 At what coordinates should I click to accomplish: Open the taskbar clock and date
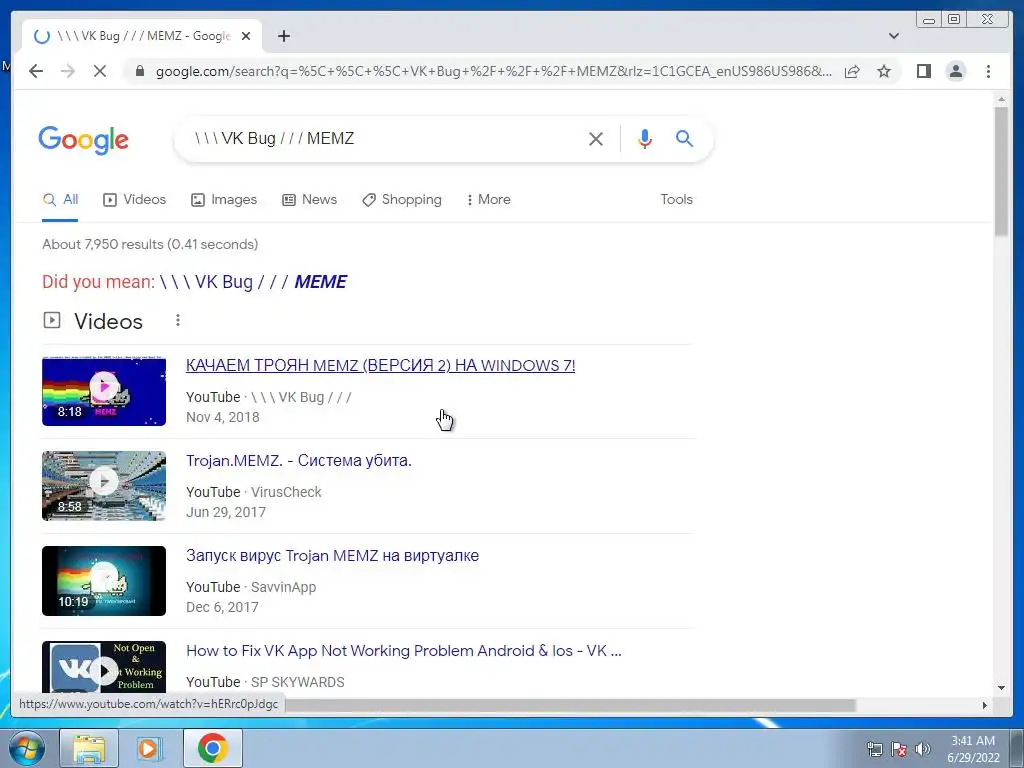click(973, 749)
